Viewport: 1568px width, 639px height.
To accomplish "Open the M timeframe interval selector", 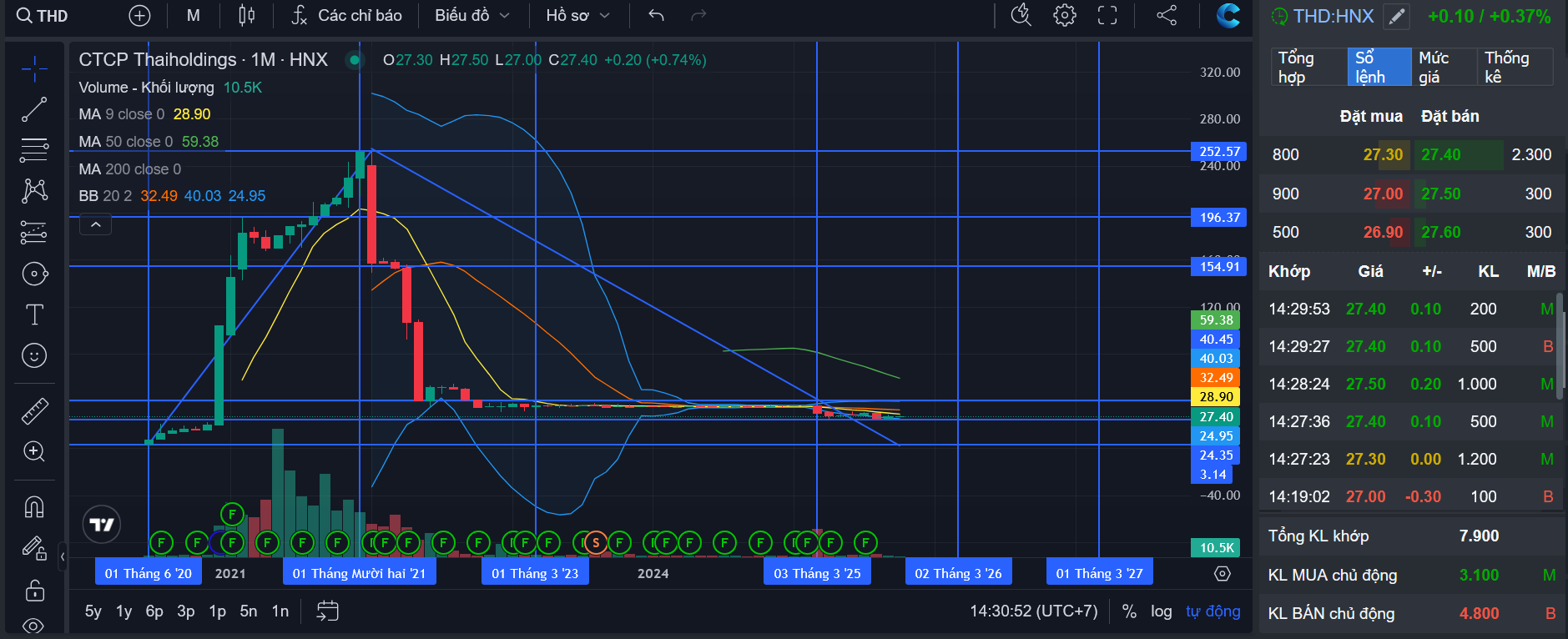I will tap(194, 16).
